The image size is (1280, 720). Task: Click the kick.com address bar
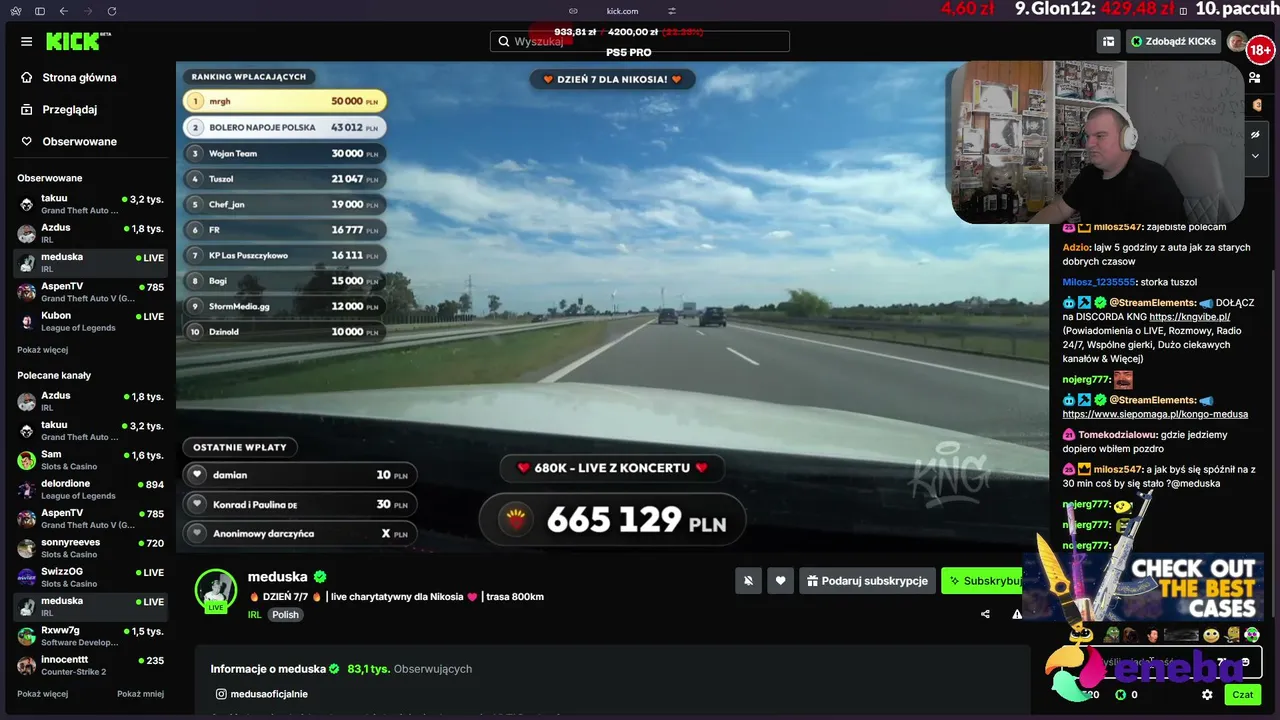tap(622, 11)
